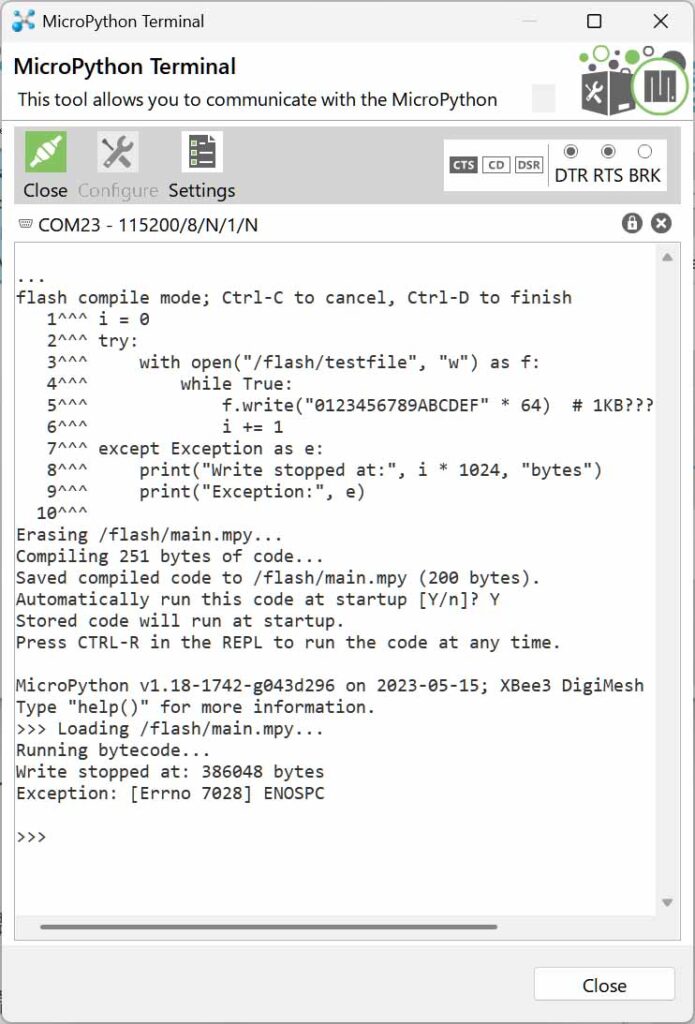The height and width of the screenshot is (1024, 695).
Task: Toggle the DTR radio button
Action: [x=571, y=152]
